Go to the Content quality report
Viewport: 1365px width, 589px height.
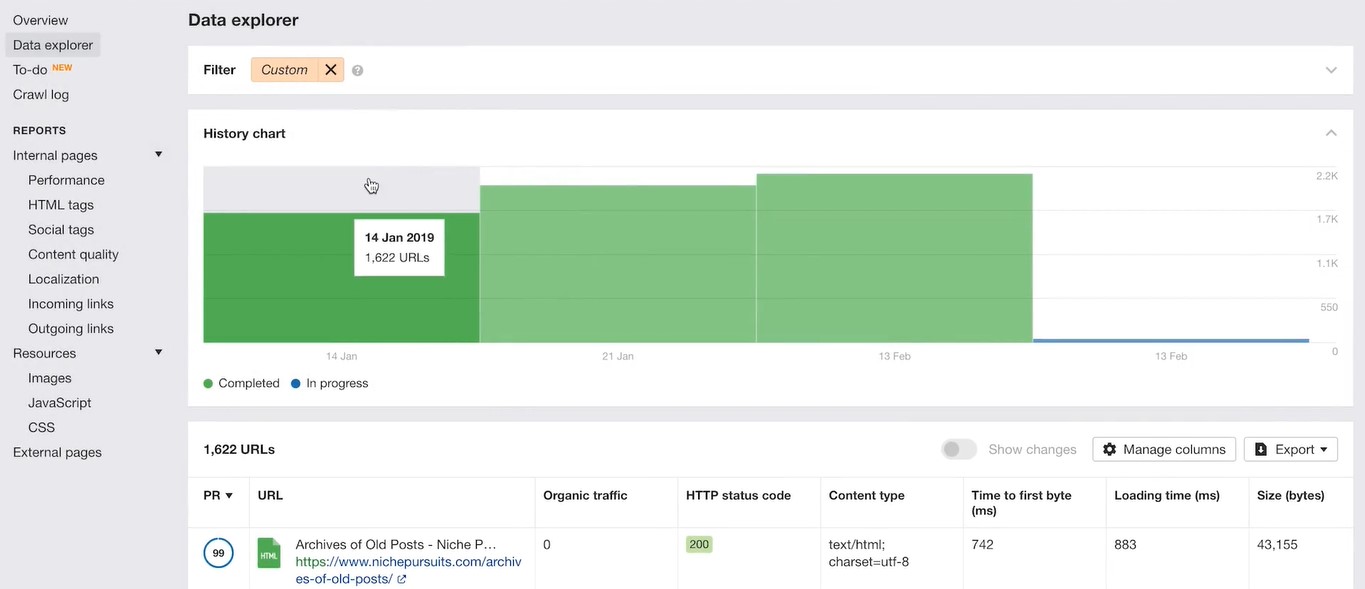tap(73, 255)
